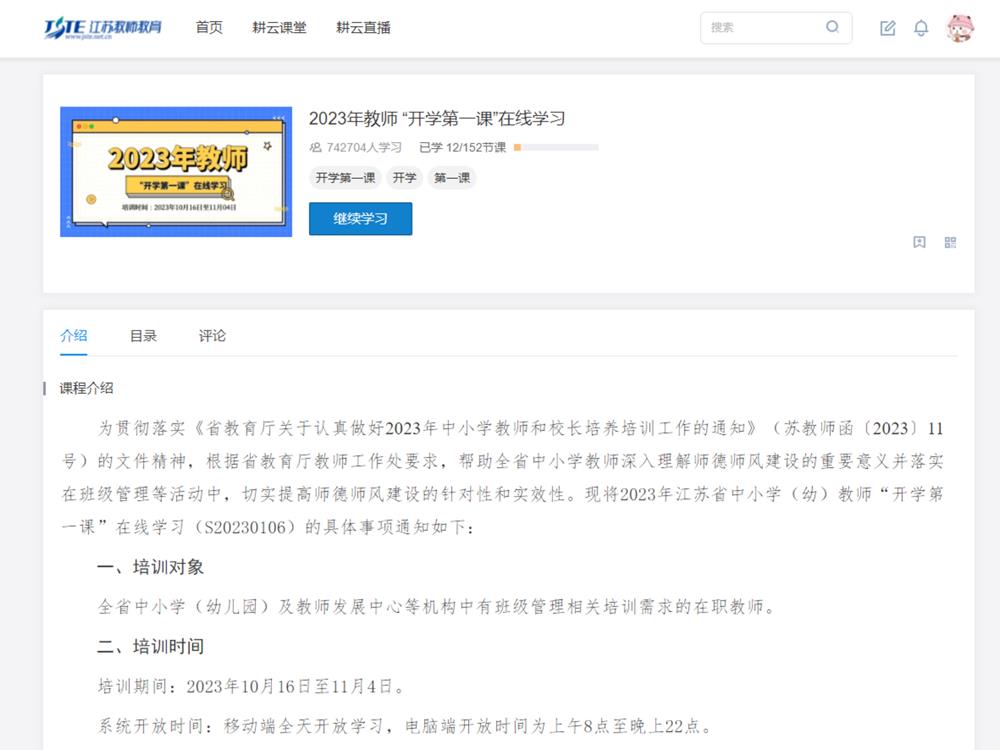This screenshot has width=1000, height=750.
Task: Click the learner count people icon
Action: point(315,147)
